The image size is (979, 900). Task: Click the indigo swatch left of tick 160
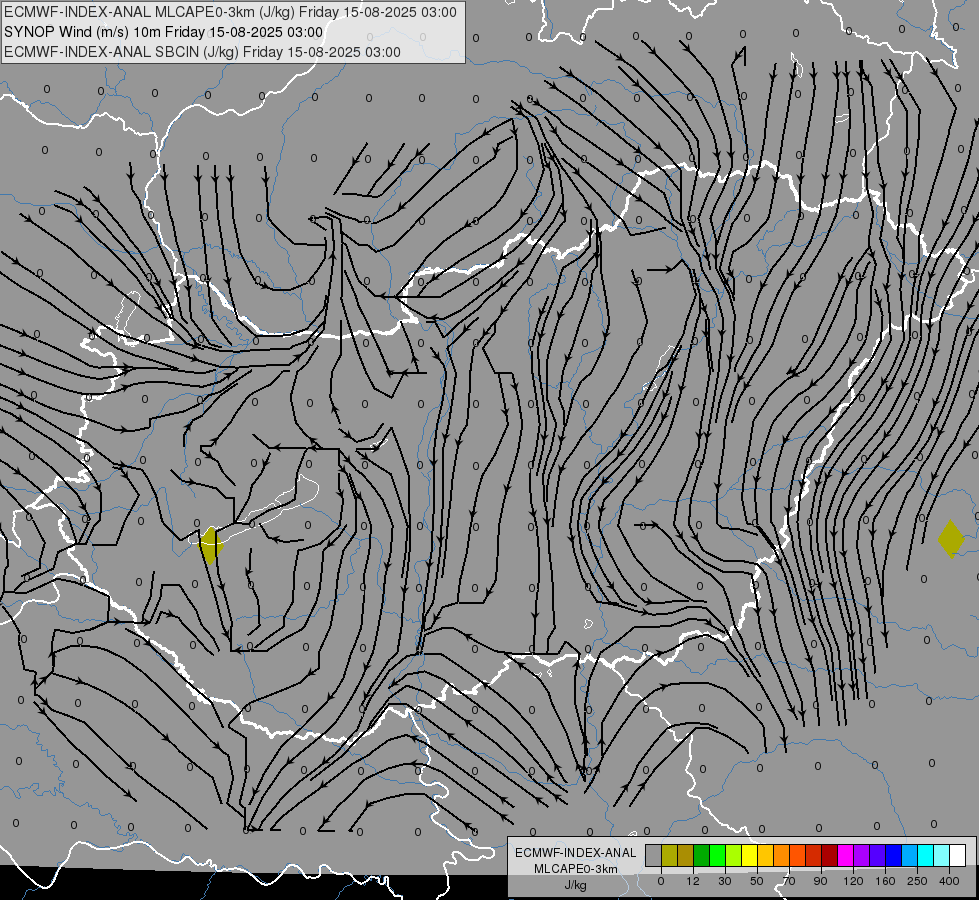tap(877, 855)
